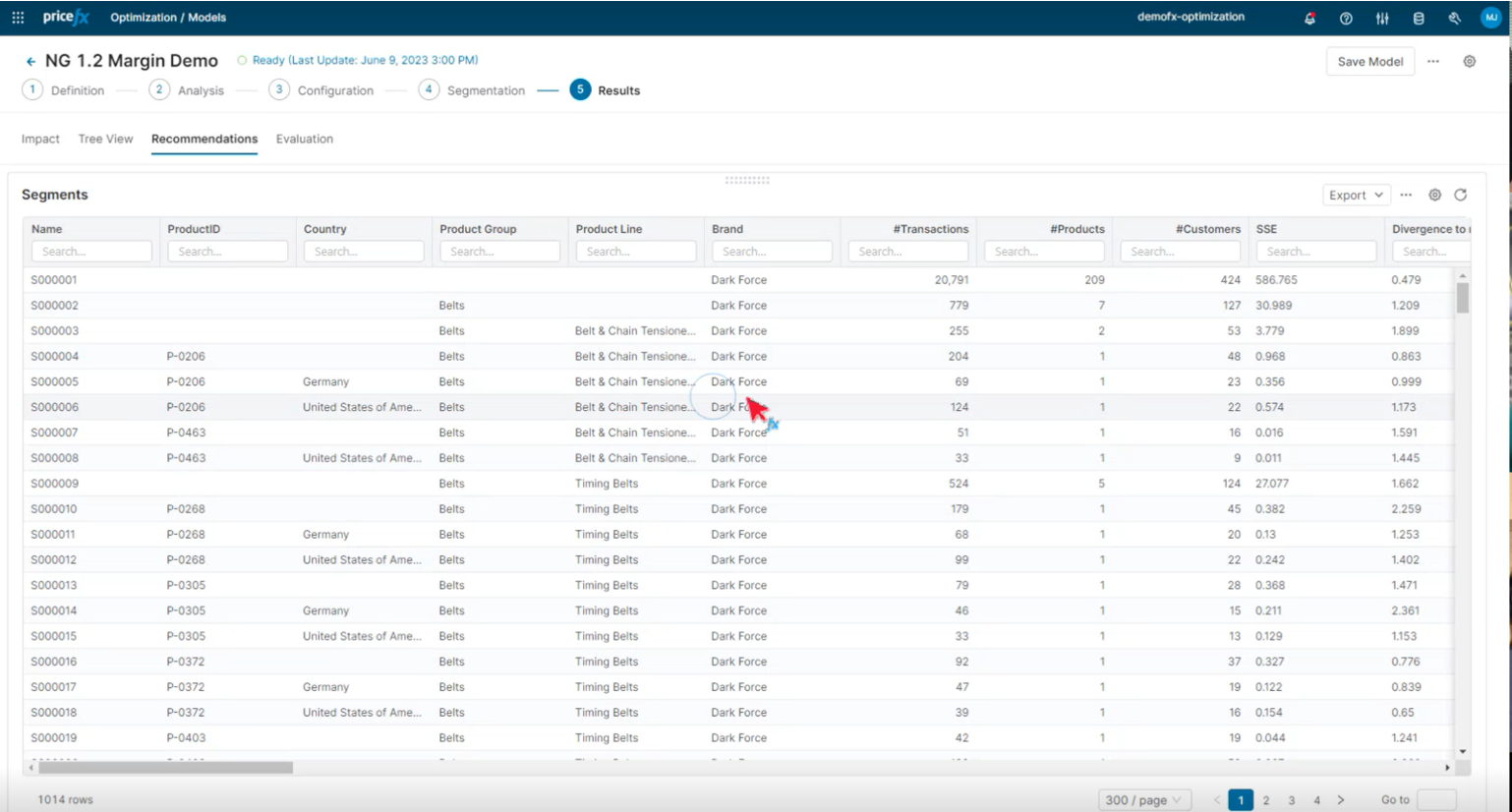Viewport: 1512px width, 812px height.
Task: Click the back arrow beside model name
Action: click(30, 61)
